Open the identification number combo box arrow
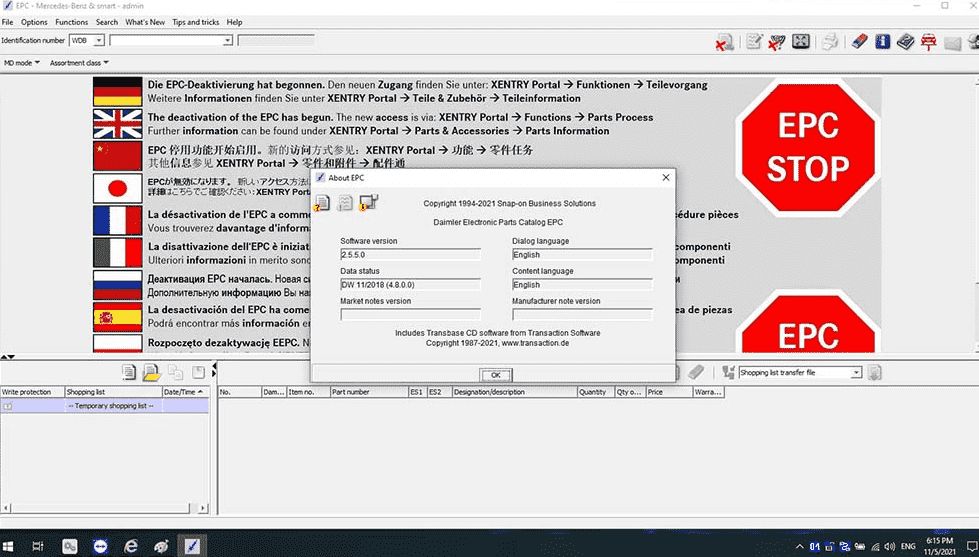 tap(228, 41)
